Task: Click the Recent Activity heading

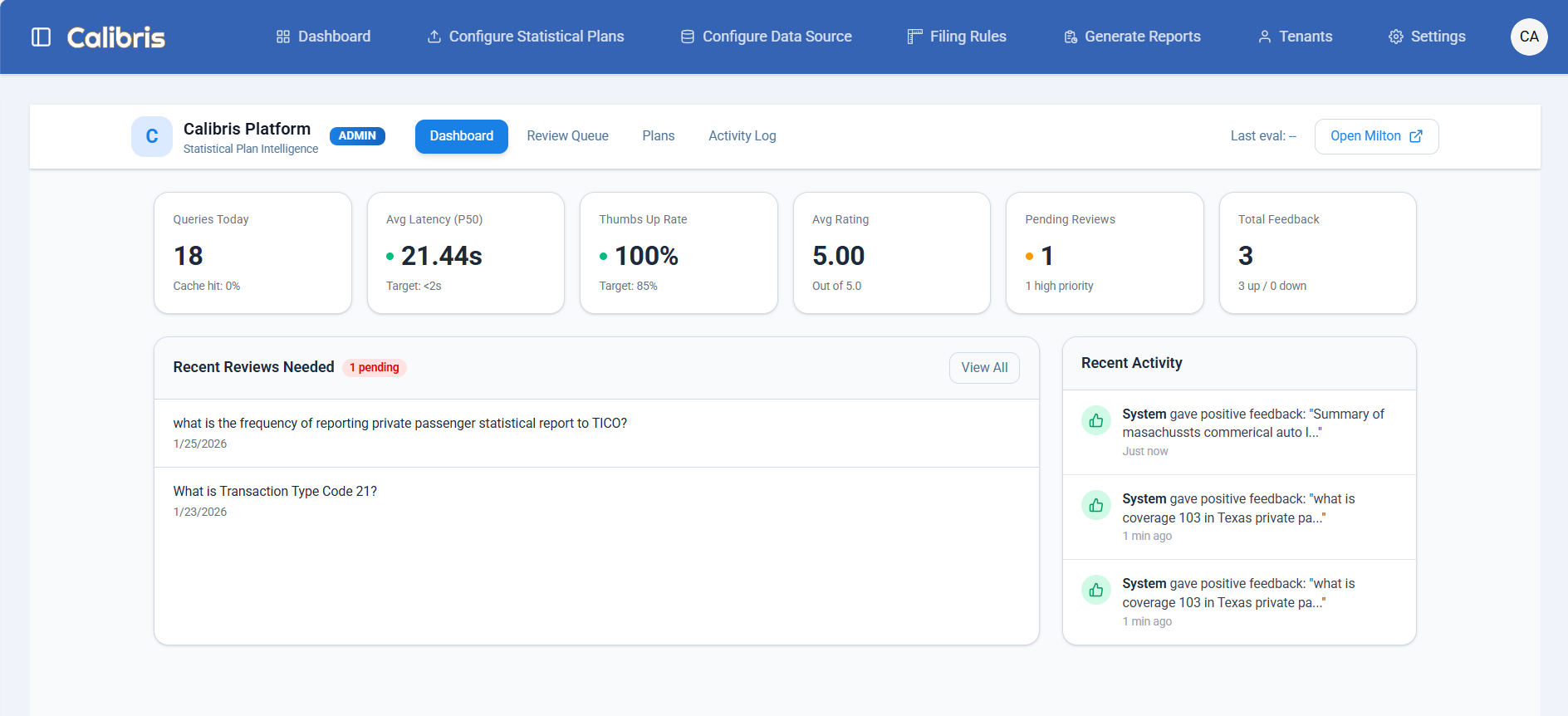Action: pyautogui.click(x=1132, y=363)
